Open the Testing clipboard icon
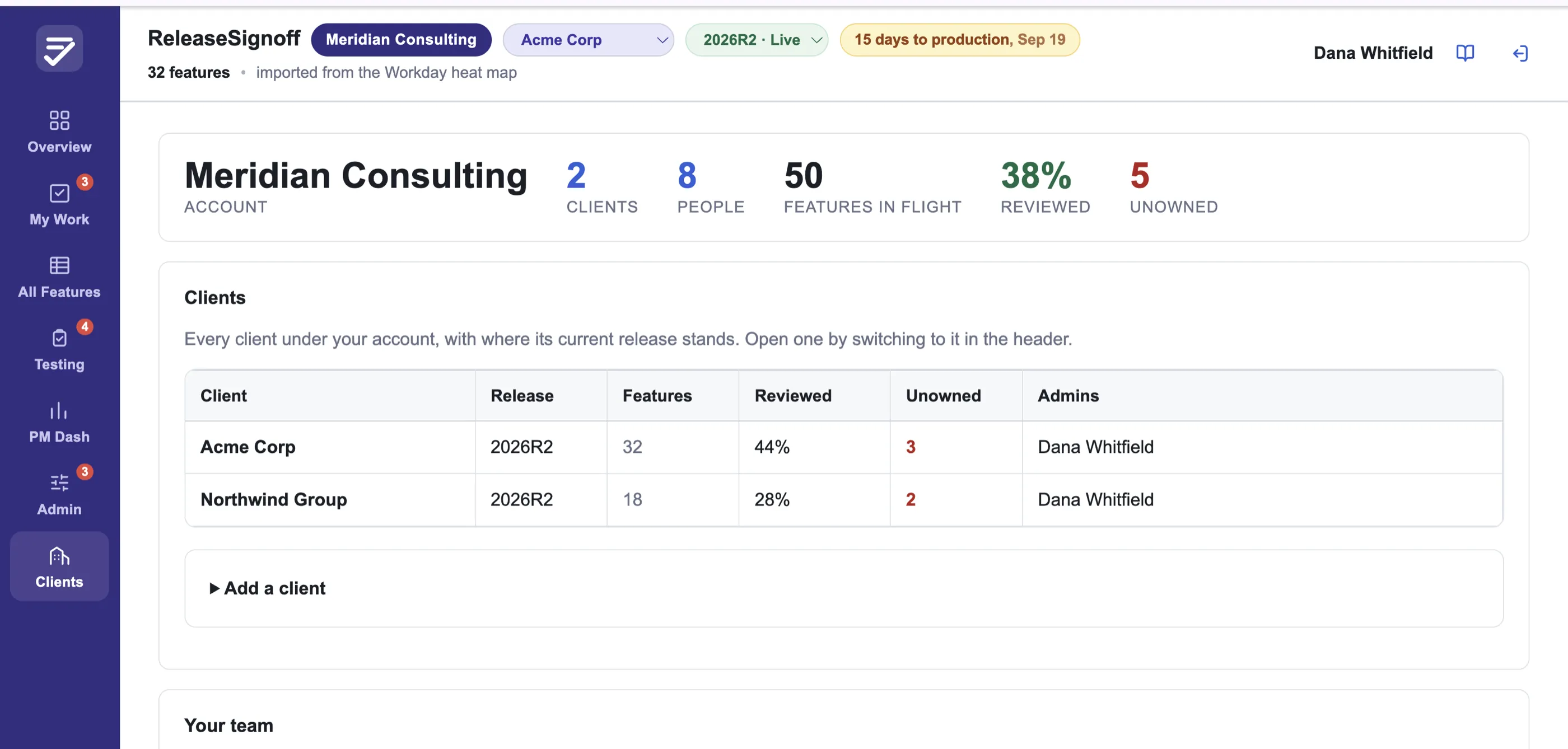The image size is (1568, 749). [59, 338]
